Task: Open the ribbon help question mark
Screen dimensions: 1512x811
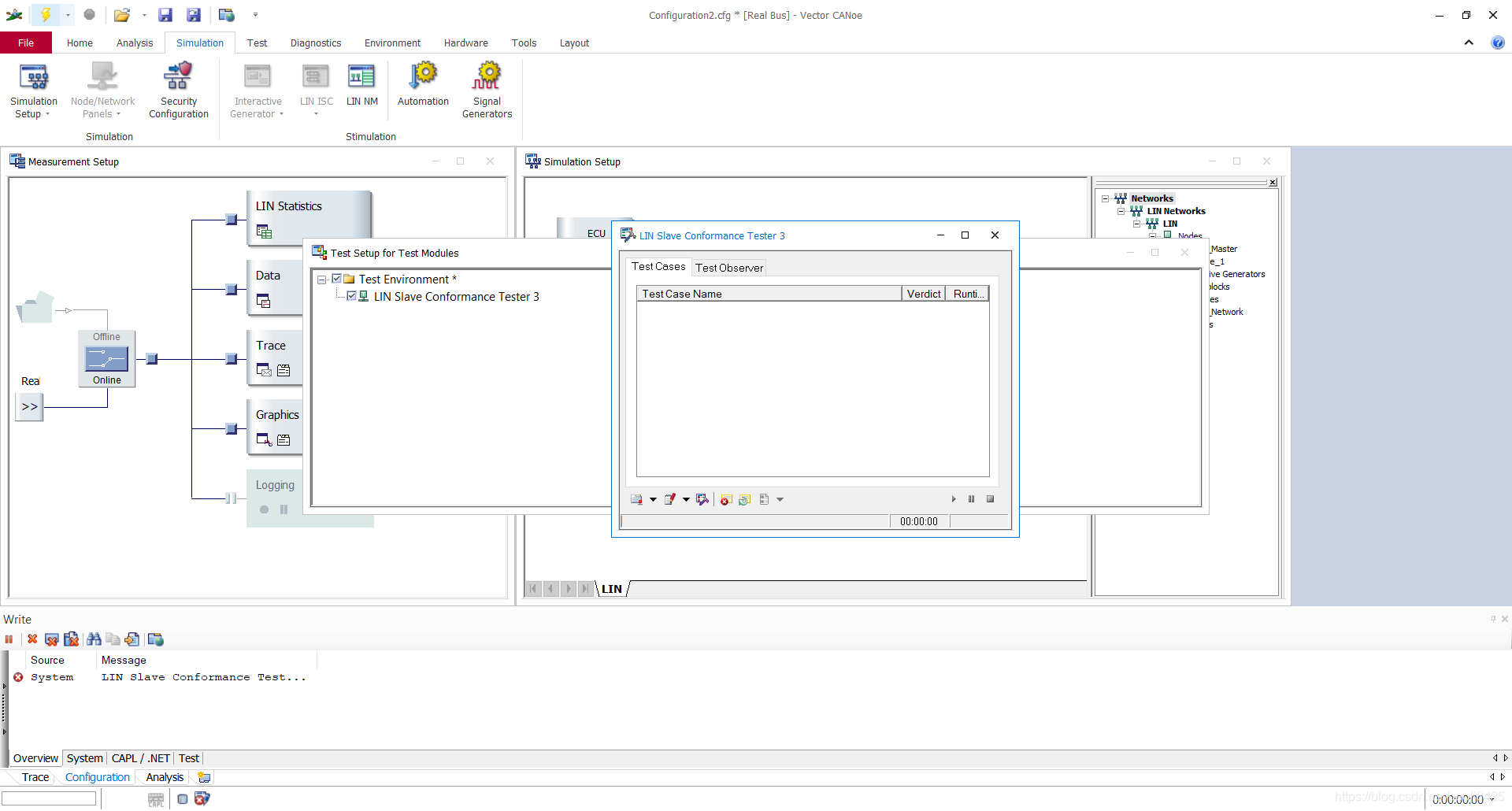Action: (1497, 43)
